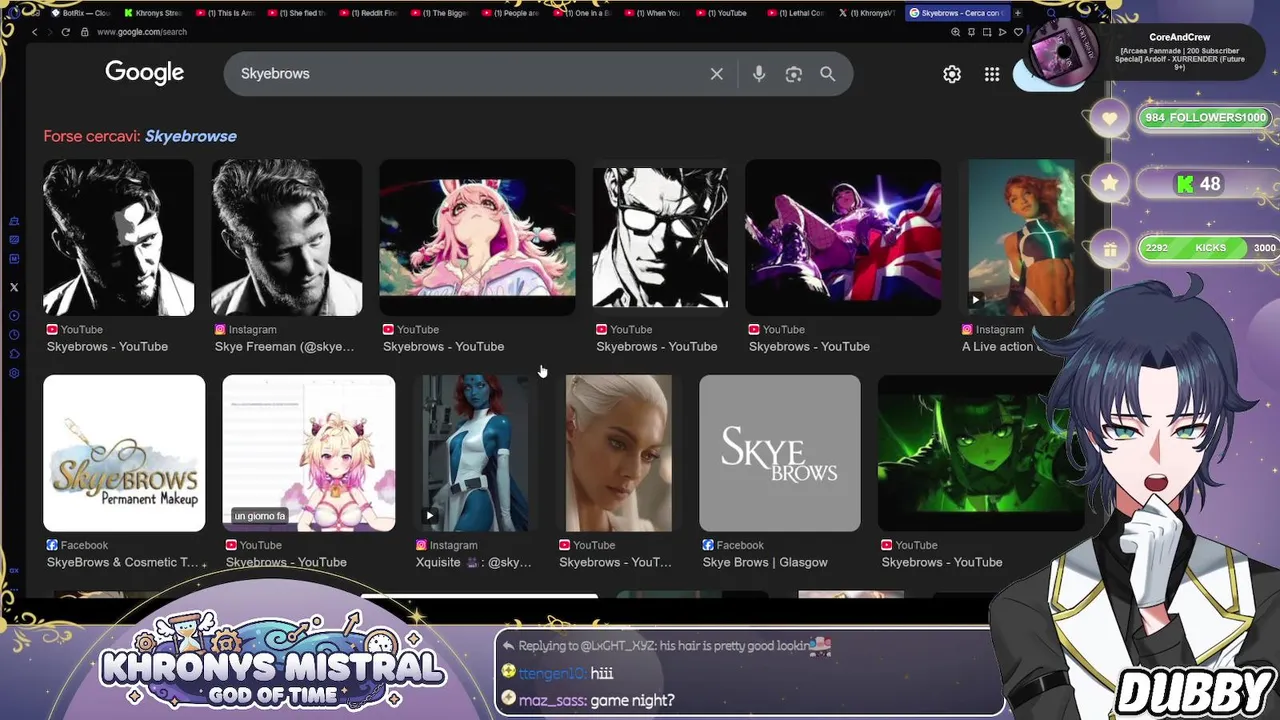Open the X icon in sidebar
The width and height of the screenshot is (1280, 720).
(14, 287)
